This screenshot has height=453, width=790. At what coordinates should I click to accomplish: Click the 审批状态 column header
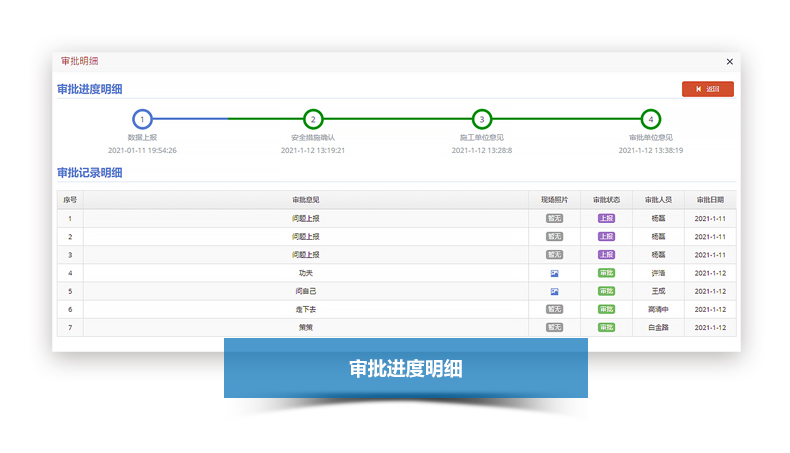point(606,200)
